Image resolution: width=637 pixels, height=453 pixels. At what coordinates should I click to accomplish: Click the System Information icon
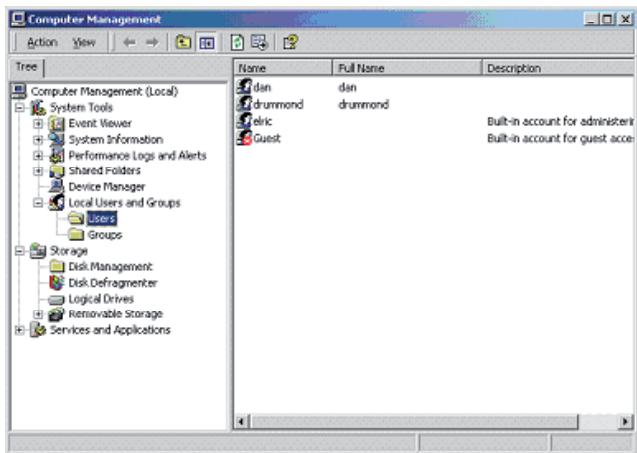click(x=56, y=139)
